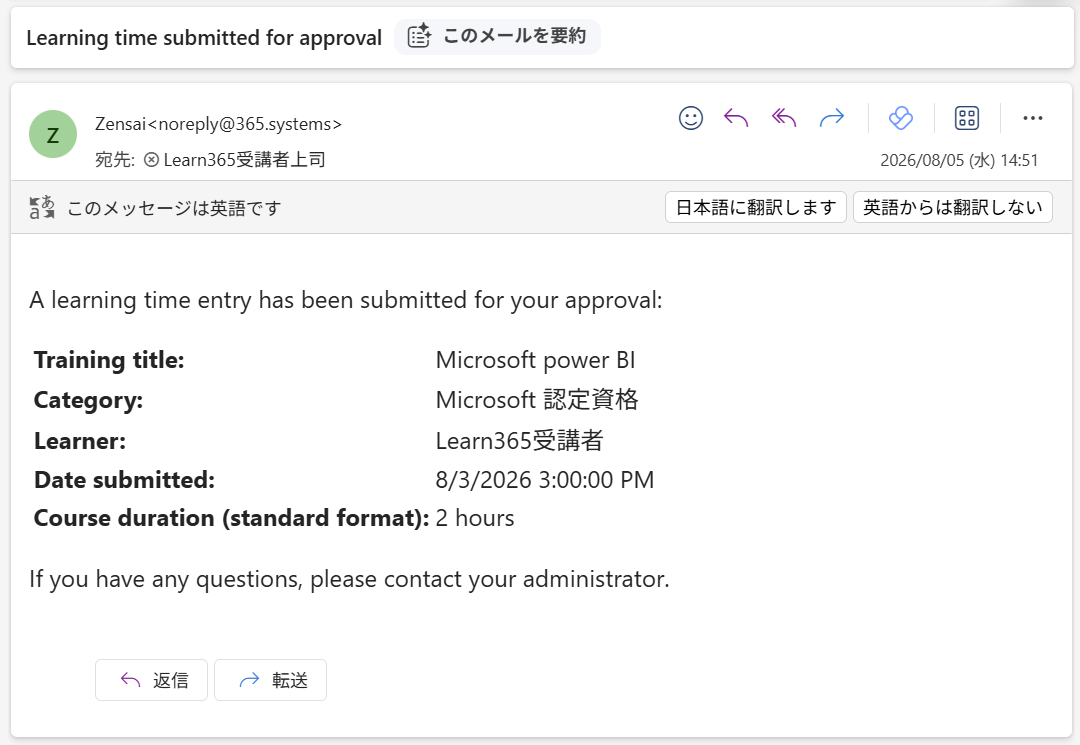The image size is (1080, 745).
Task: Translate message with 日本語に翻訳します
Action: [756, 207]
